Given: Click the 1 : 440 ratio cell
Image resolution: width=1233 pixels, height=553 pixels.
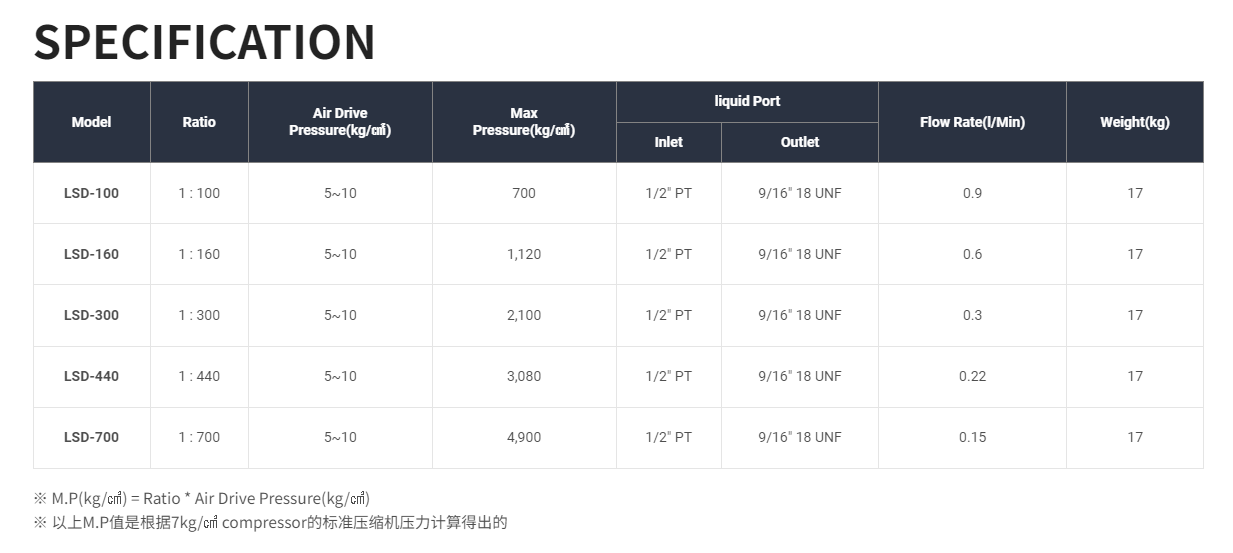Looking at the screenshot, I should [x=199, y=376].
